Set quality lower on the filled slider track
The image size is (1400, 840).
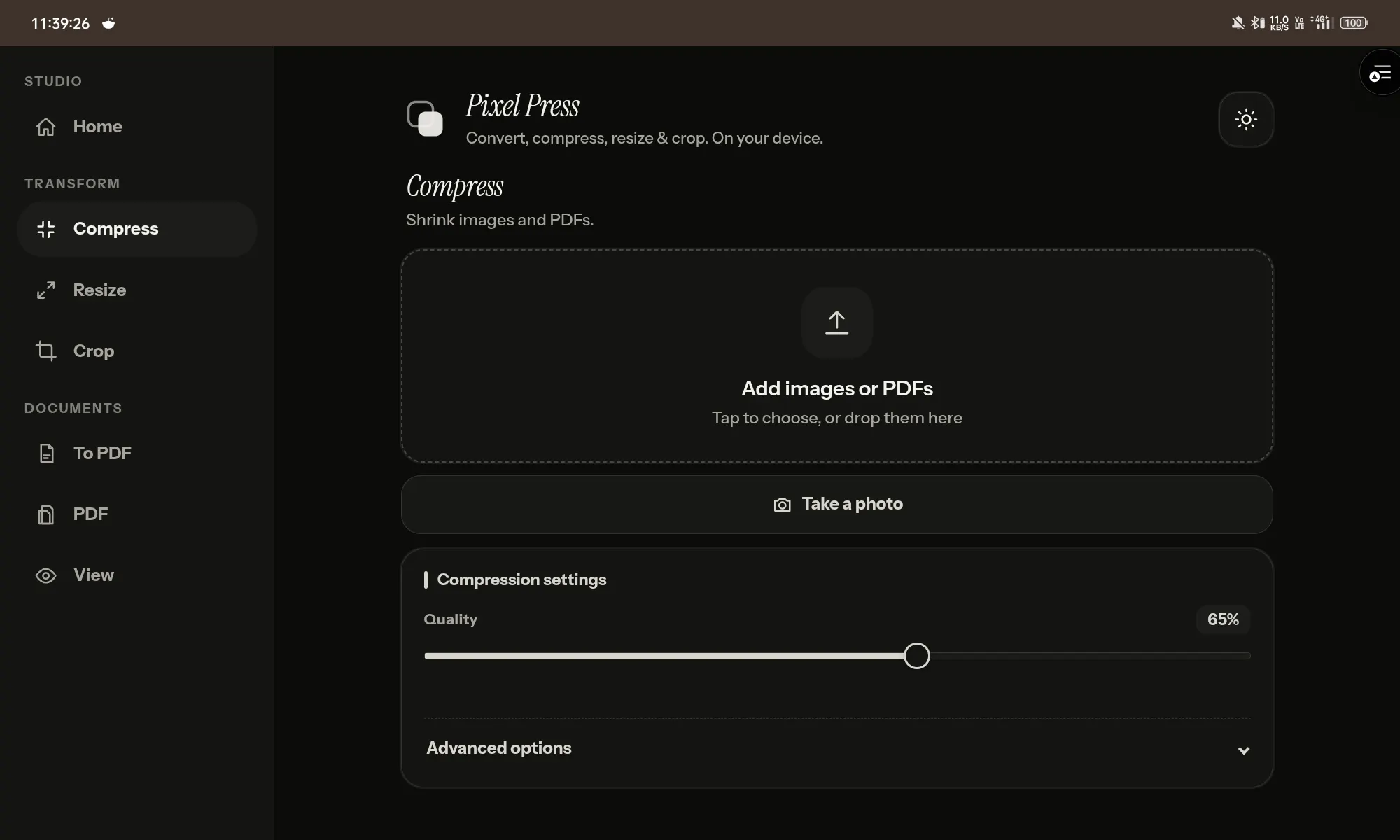click(664, 656)
